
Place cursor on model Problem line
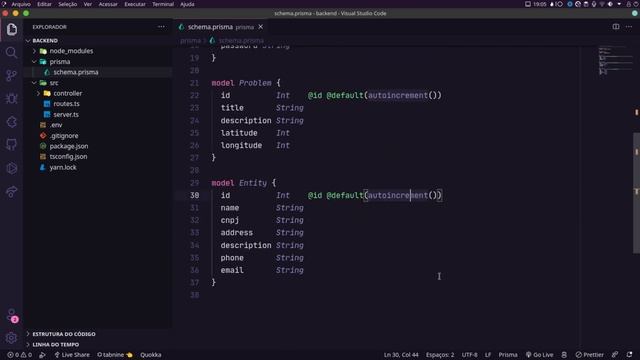(246, 83)
